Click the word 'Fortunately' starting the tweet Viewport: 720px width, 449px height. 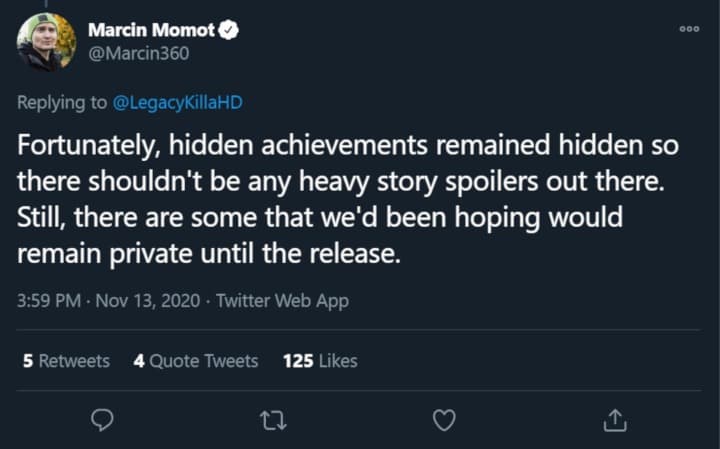coord(78,145)
